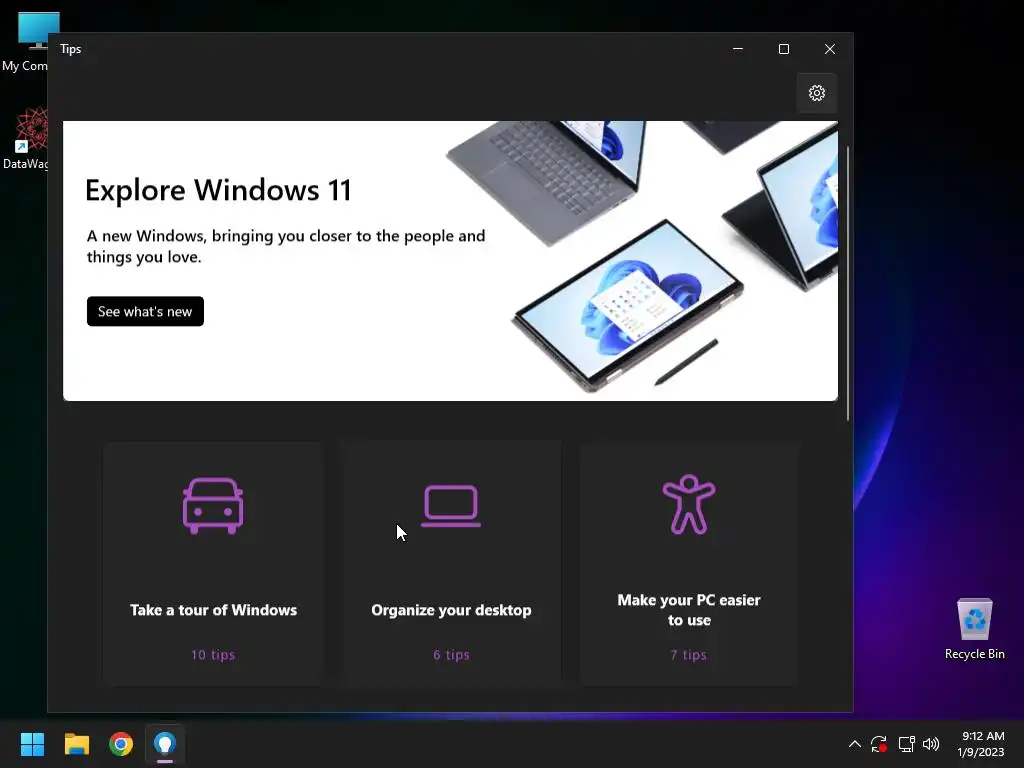Maximize the Tips window
Viewport: 1024px width, 768px height.
784,49
